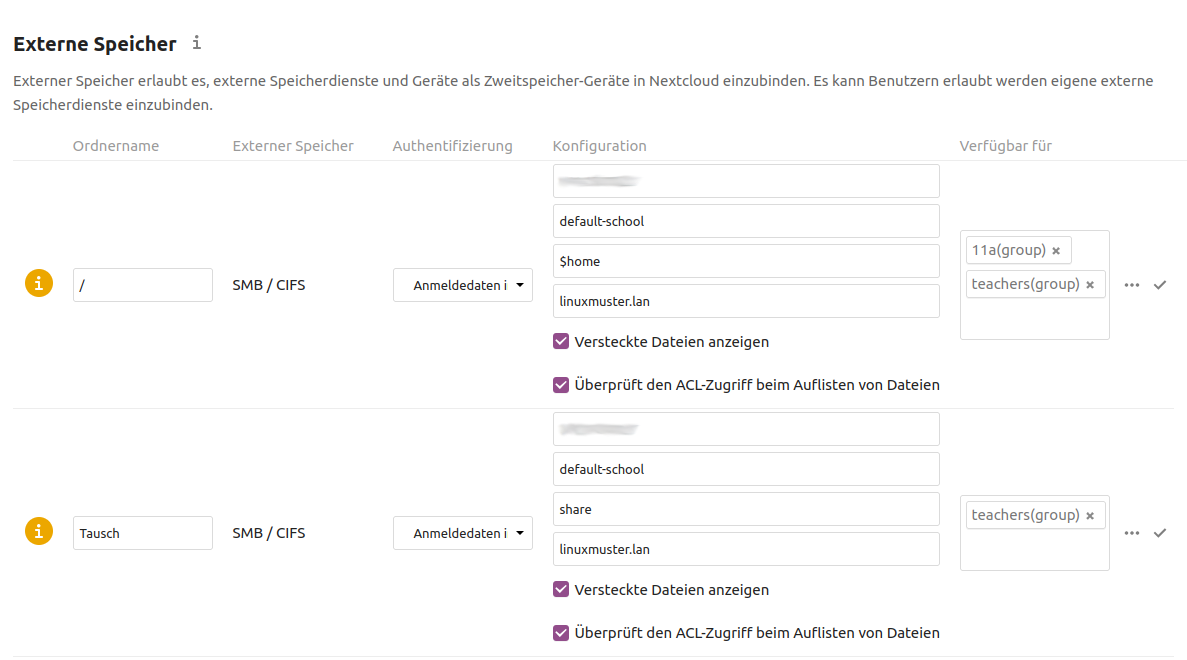
Task: Click the folder name field containing /
Action: [x=142, y=285]
